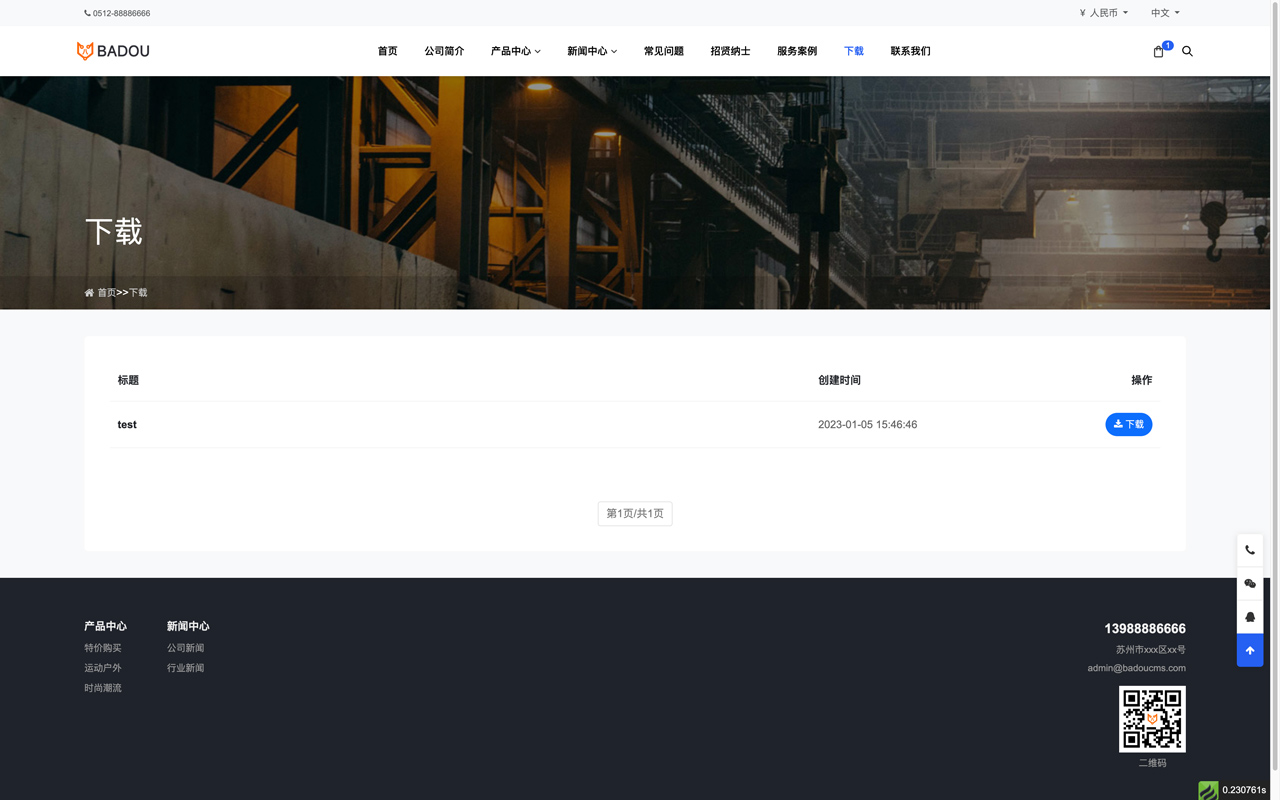Click the blue 下载 button for test file
1280x800 pixels.
tap(1128, 424)
